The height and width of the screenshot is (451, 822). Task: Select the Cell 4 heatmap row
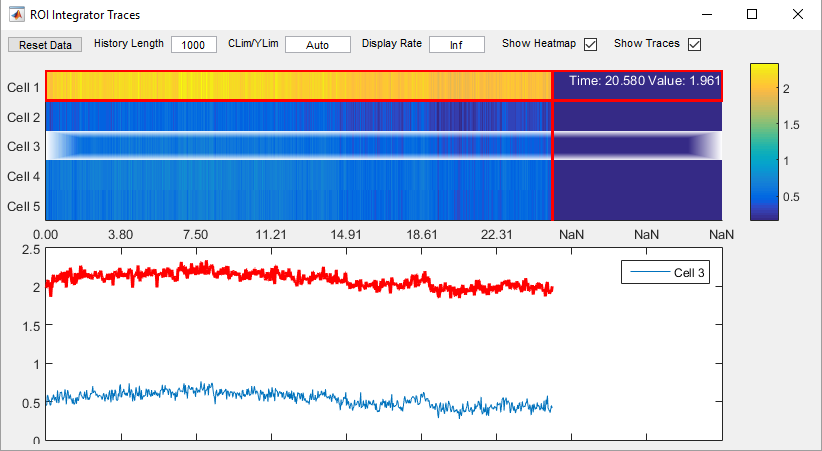pos(298,176)
